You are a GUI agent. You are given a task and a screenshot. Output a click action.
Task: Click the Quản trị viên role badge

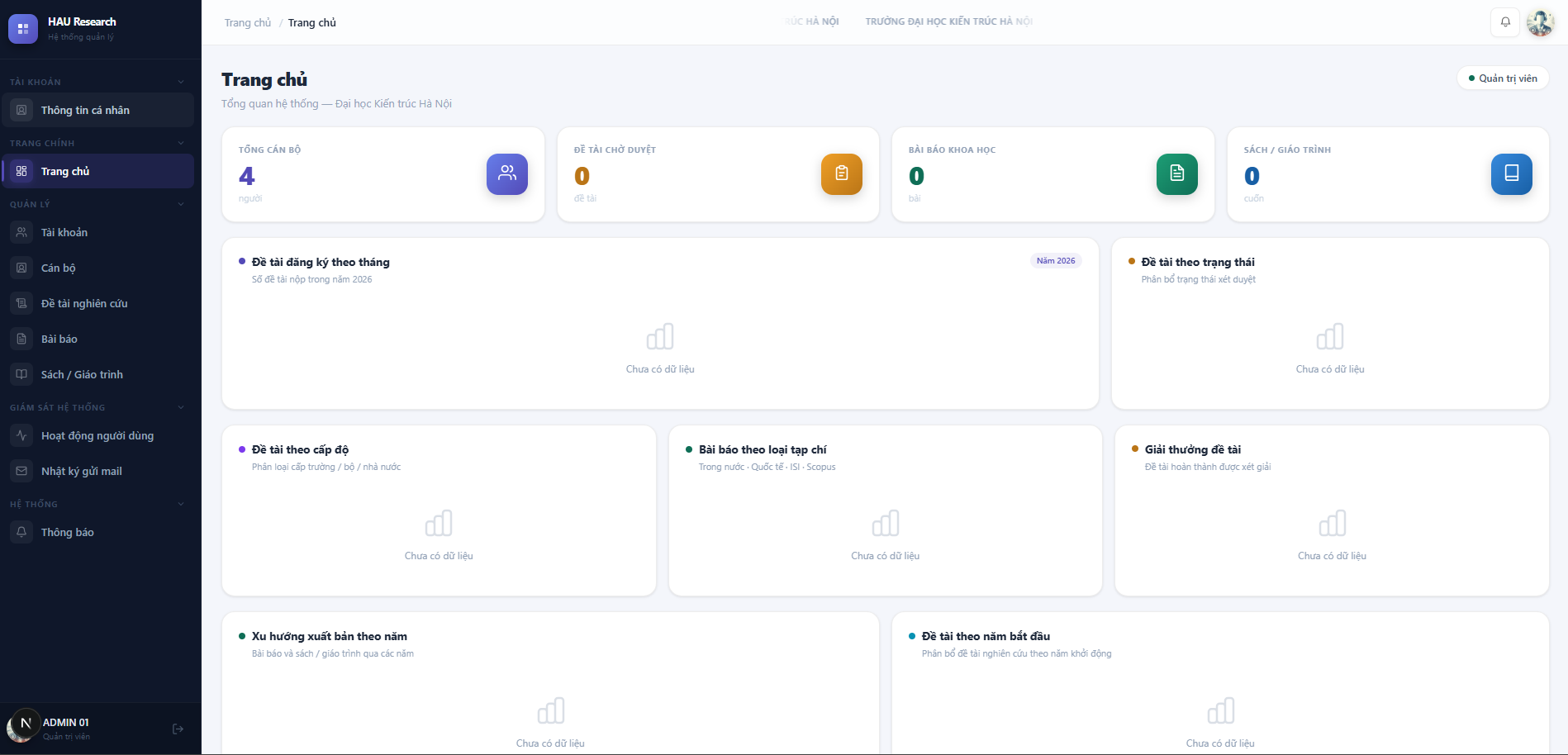point(1503,78)
